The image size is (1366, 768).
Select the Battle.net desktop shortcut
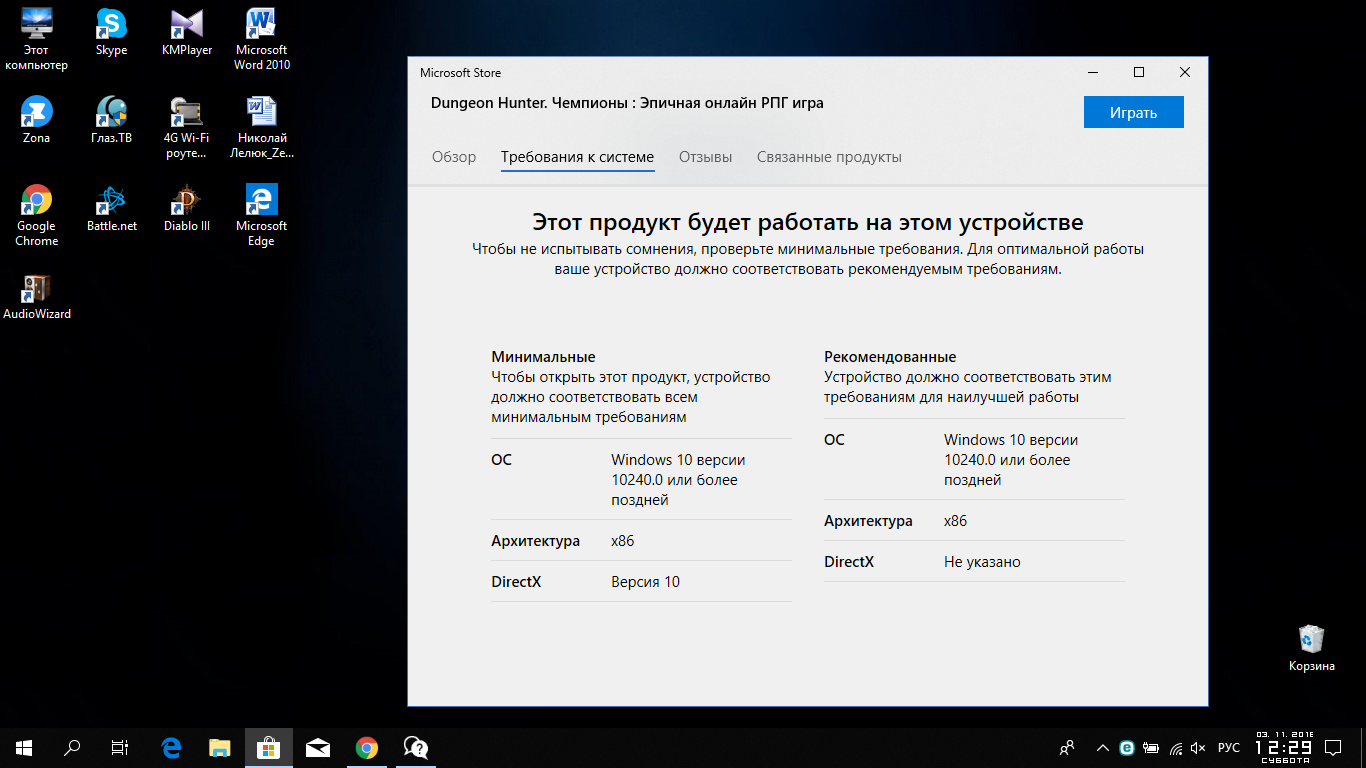coord(111,208)
